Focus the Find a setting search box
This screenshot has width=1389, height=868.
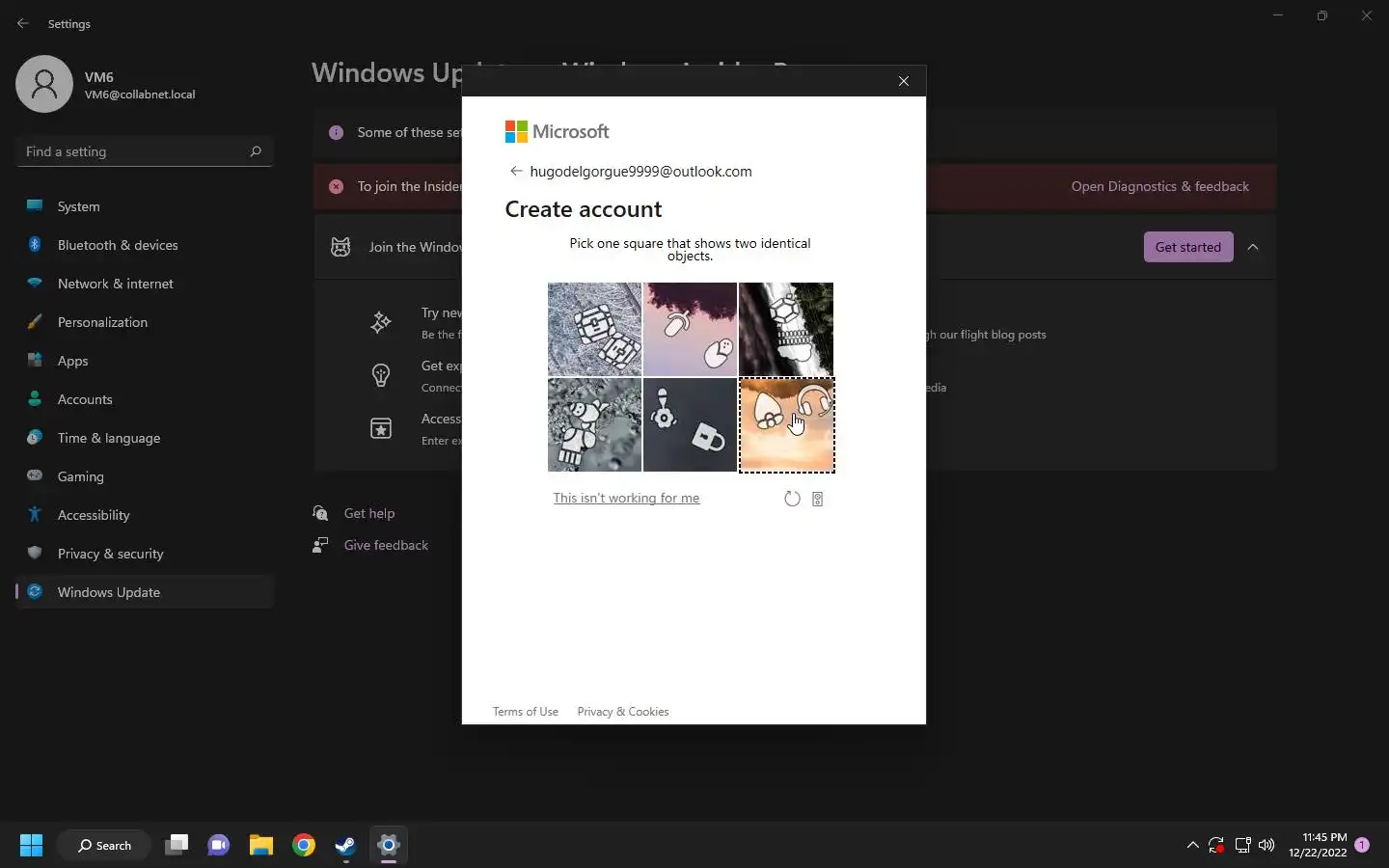(145, 151)
